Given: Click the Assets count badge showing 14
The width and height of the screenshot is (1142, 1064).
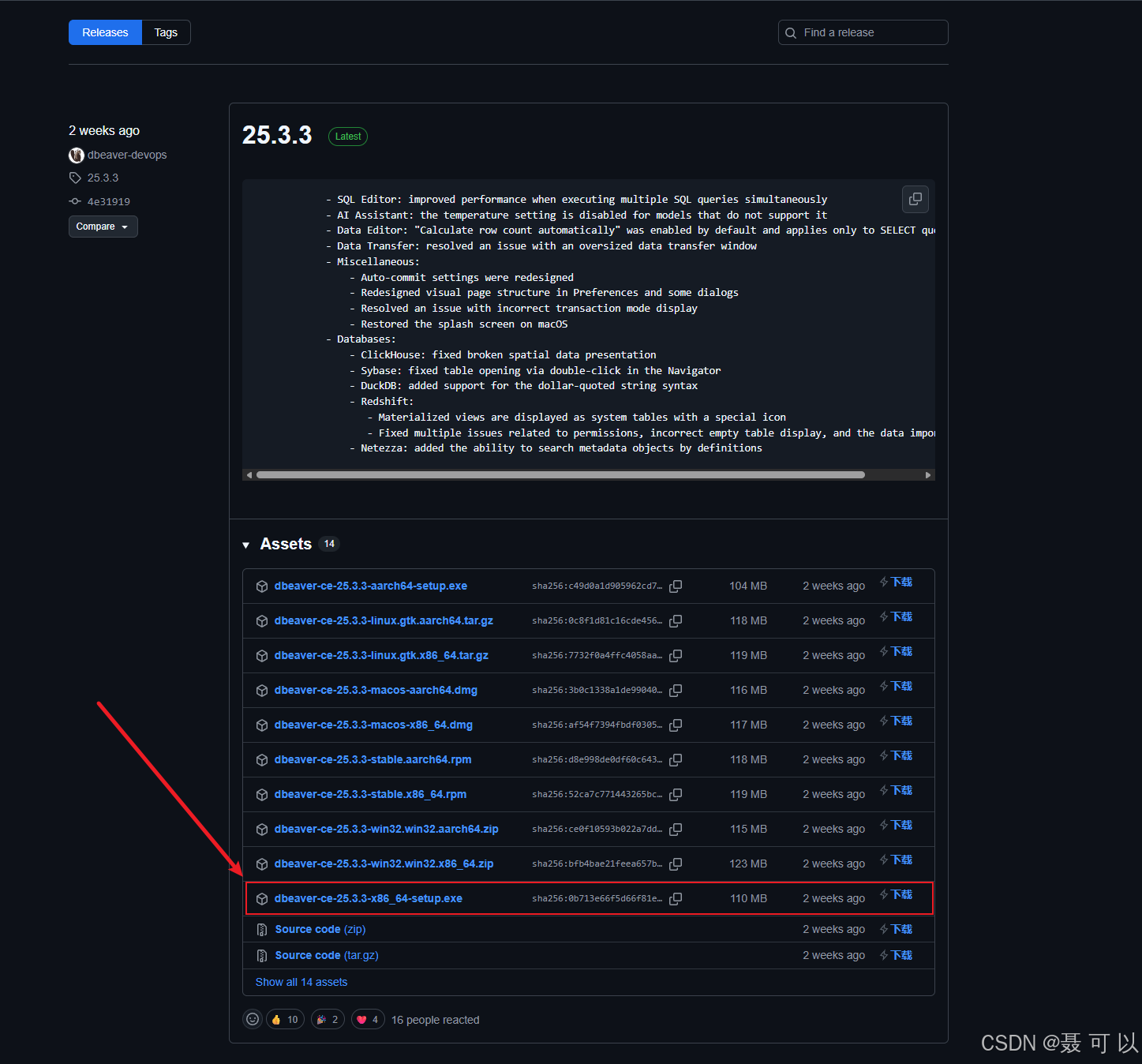Looking at the screenshot, I should [329, 544].
